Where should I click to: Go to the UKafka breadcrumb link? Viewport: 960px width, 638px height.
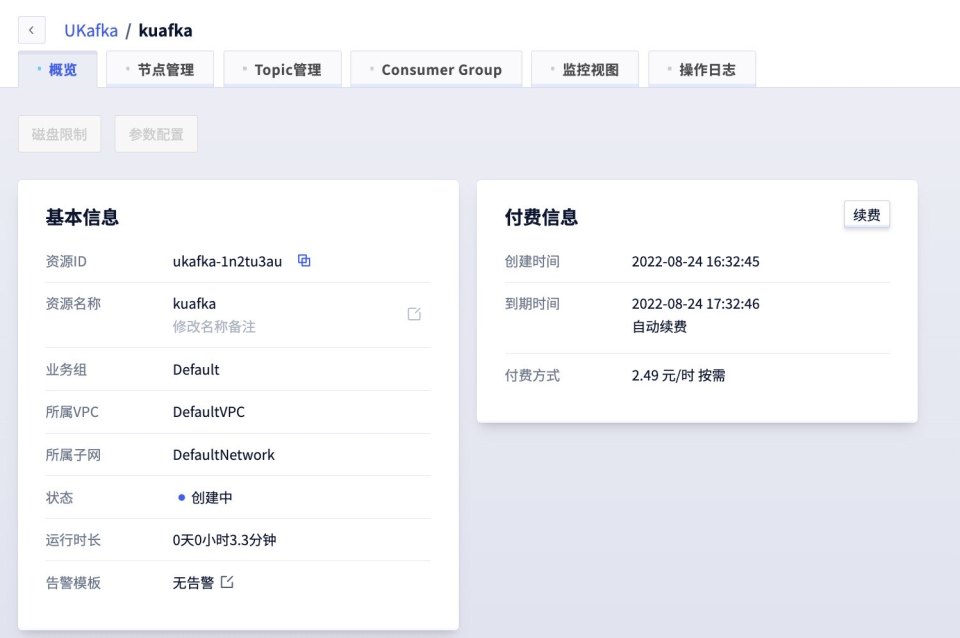[91, 31]
